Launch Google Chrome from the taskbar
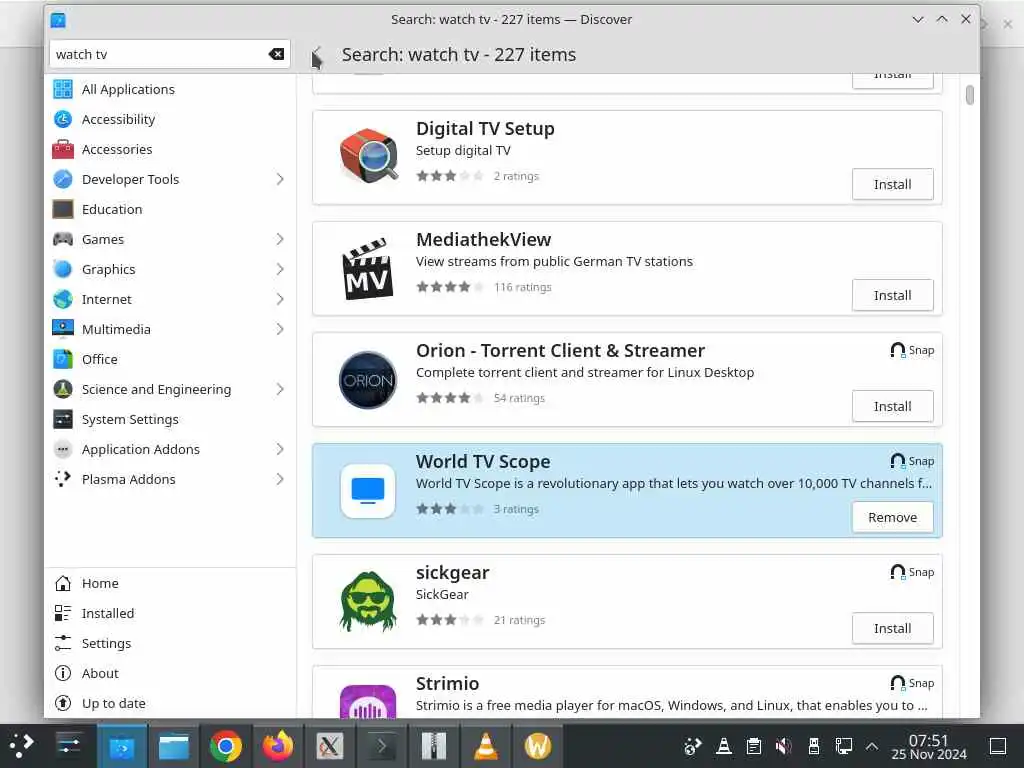 point(225,746)
